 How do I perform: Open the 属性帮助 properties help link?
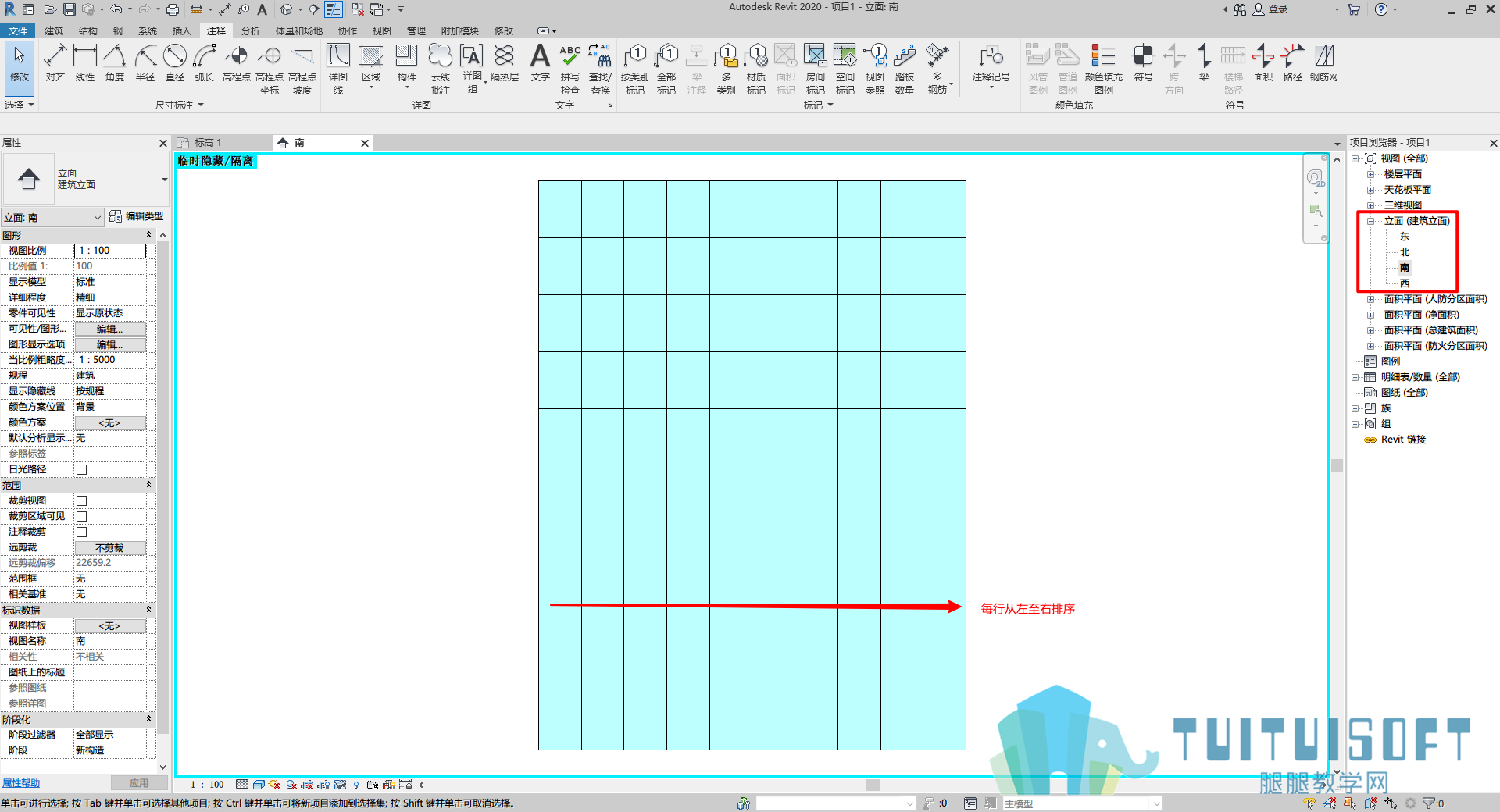pos(21,783)
